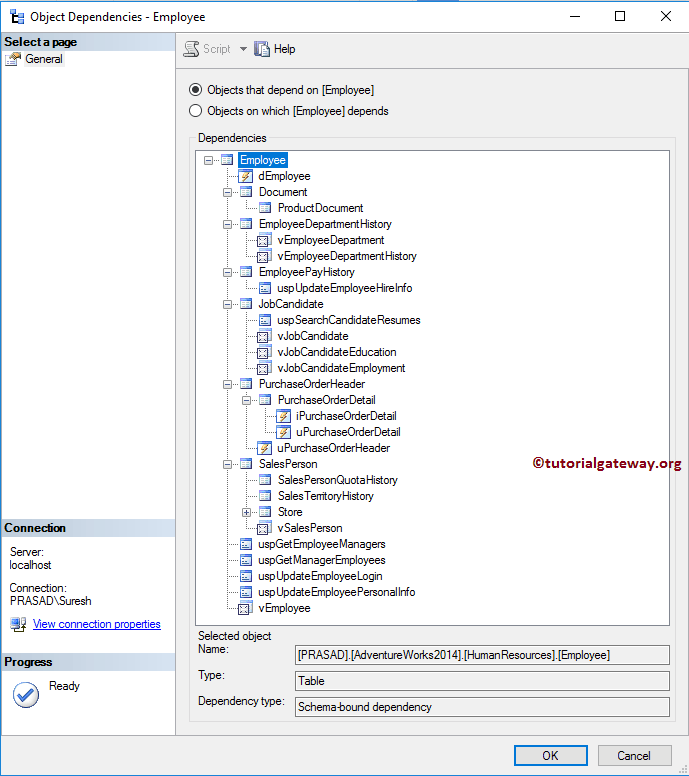Click the uPurchaseOrderDetail trigger icon
The width and height of the screenshot is (689, 776).
[284, 432]
